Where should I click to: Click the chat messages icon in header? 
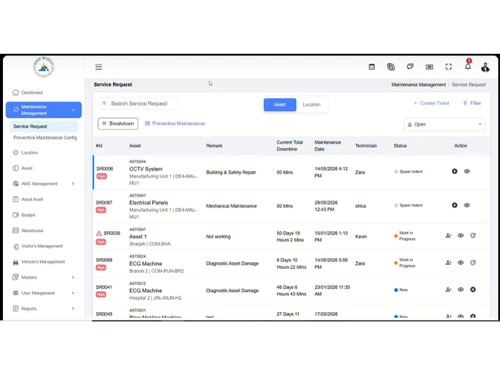(x=410, y=67)
